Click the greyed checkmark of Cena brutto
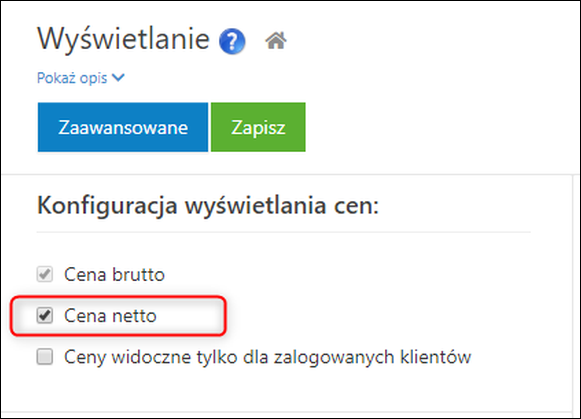Image resolution: width=581 pixels, height=419 pixels. (45, 274)
